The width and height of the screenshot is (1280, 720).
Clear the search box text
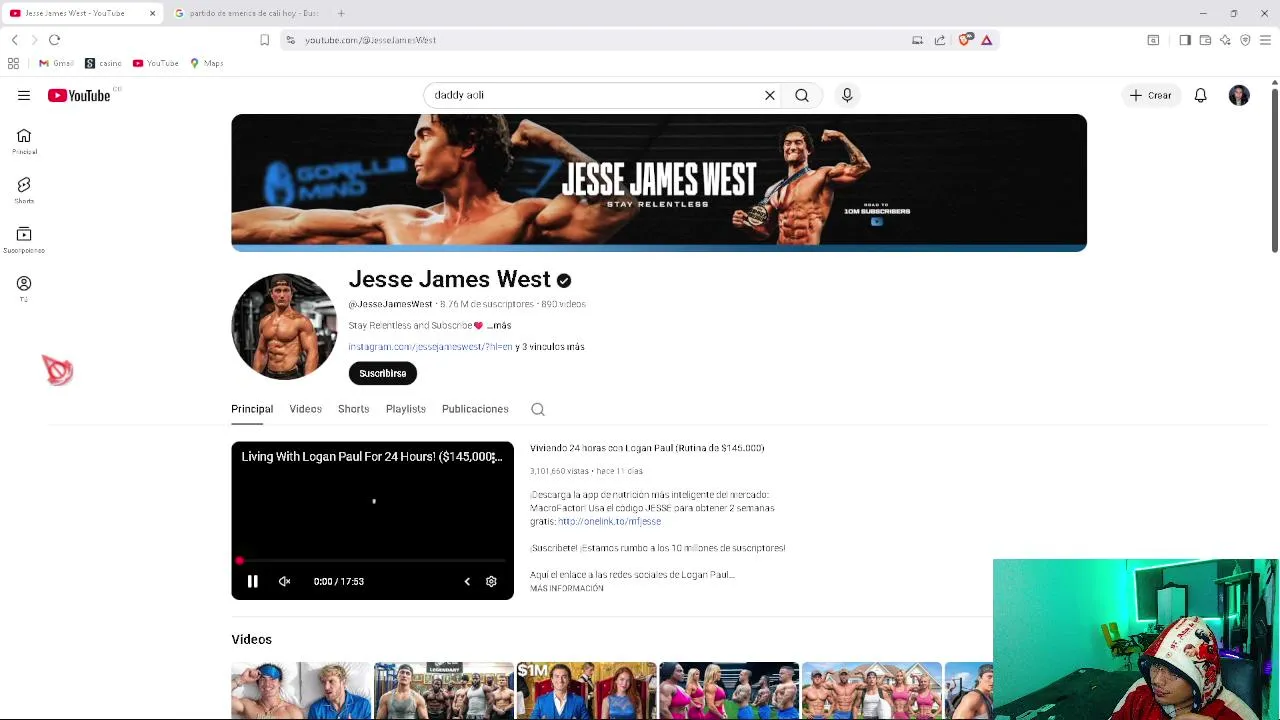(x=770, y=95)
